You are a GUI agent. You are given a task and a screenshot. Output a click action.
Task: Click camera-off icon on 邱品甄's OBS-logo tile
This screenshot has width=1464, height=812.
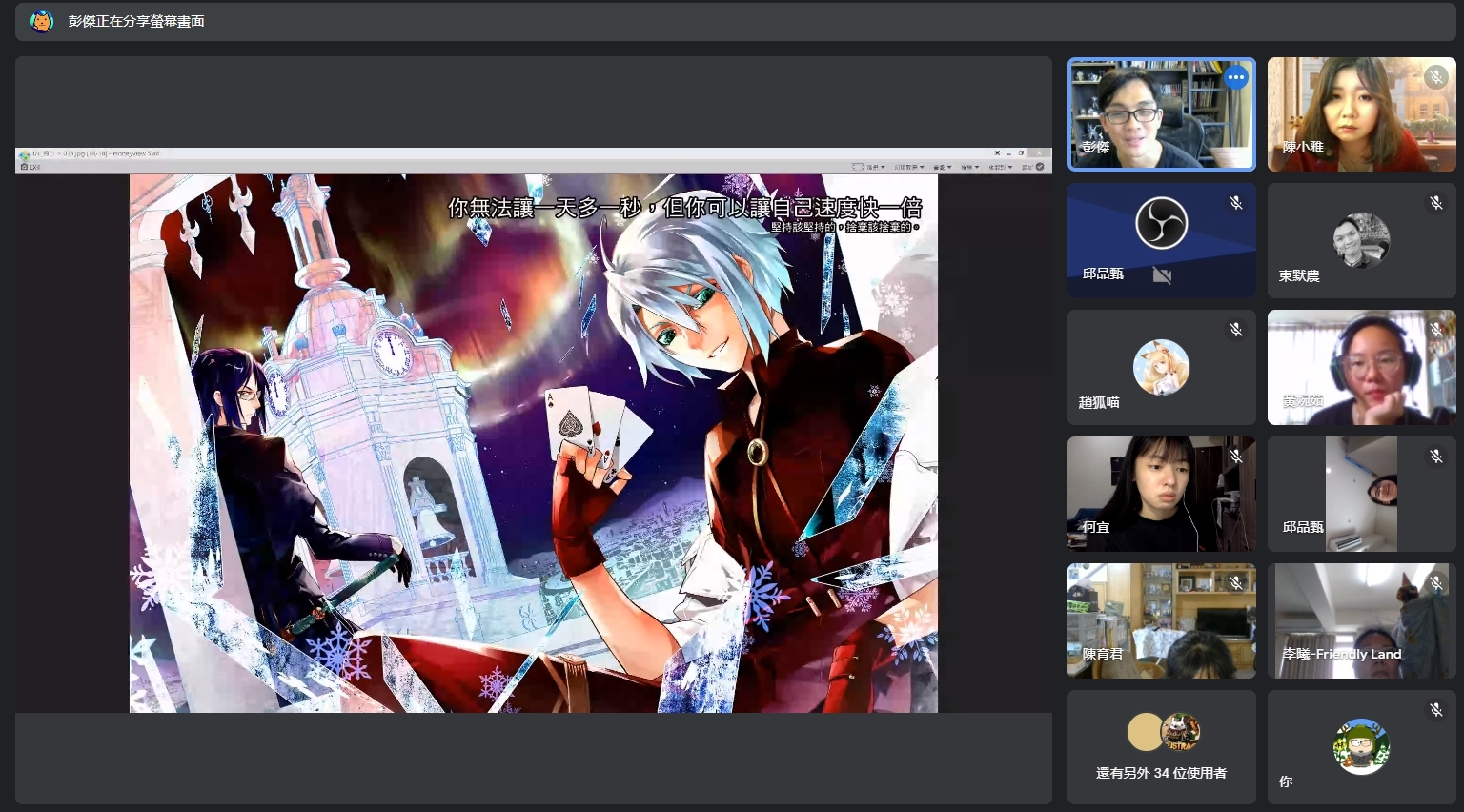tap(1162, 275)
